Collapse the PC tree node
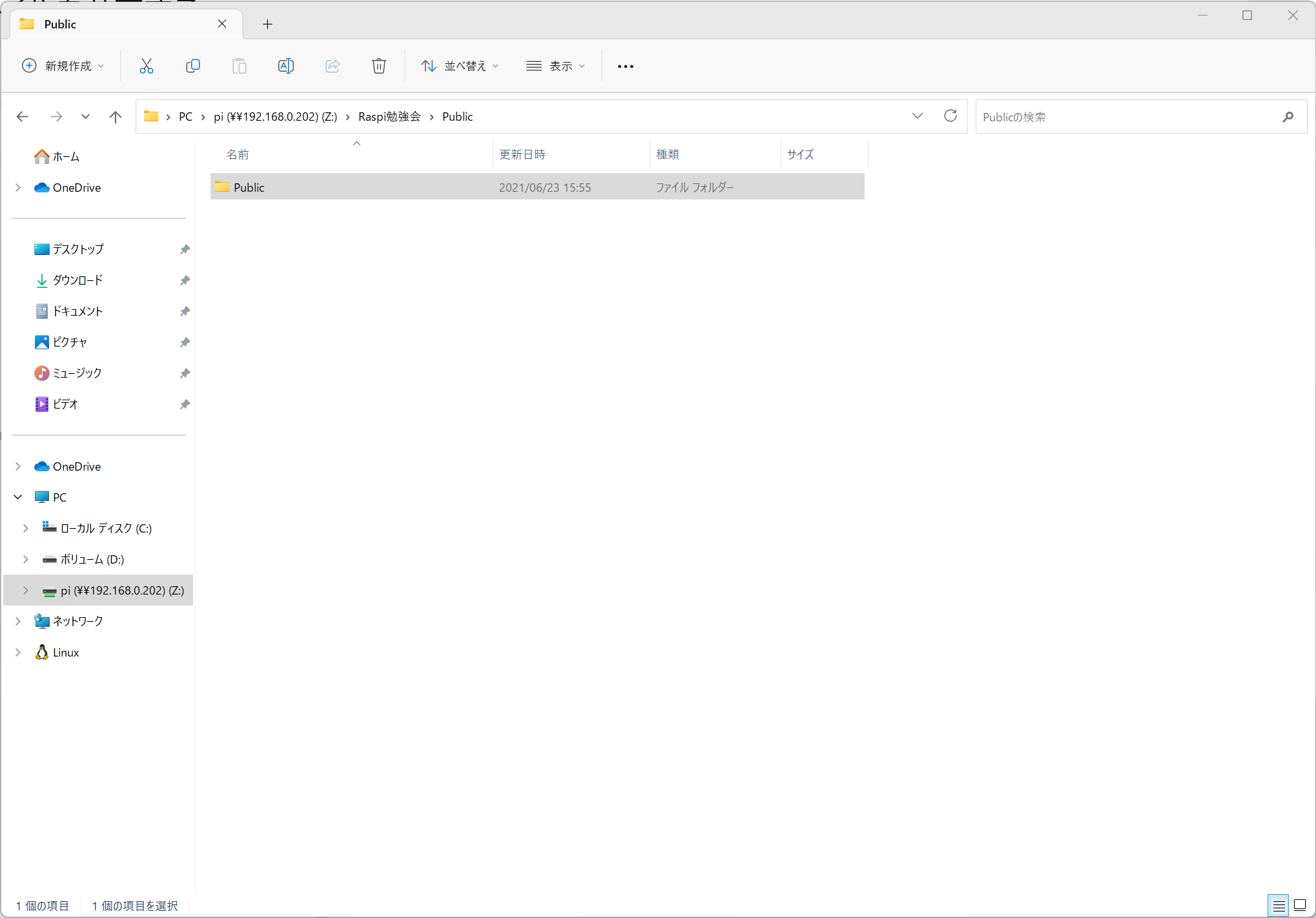 point(18,497)
